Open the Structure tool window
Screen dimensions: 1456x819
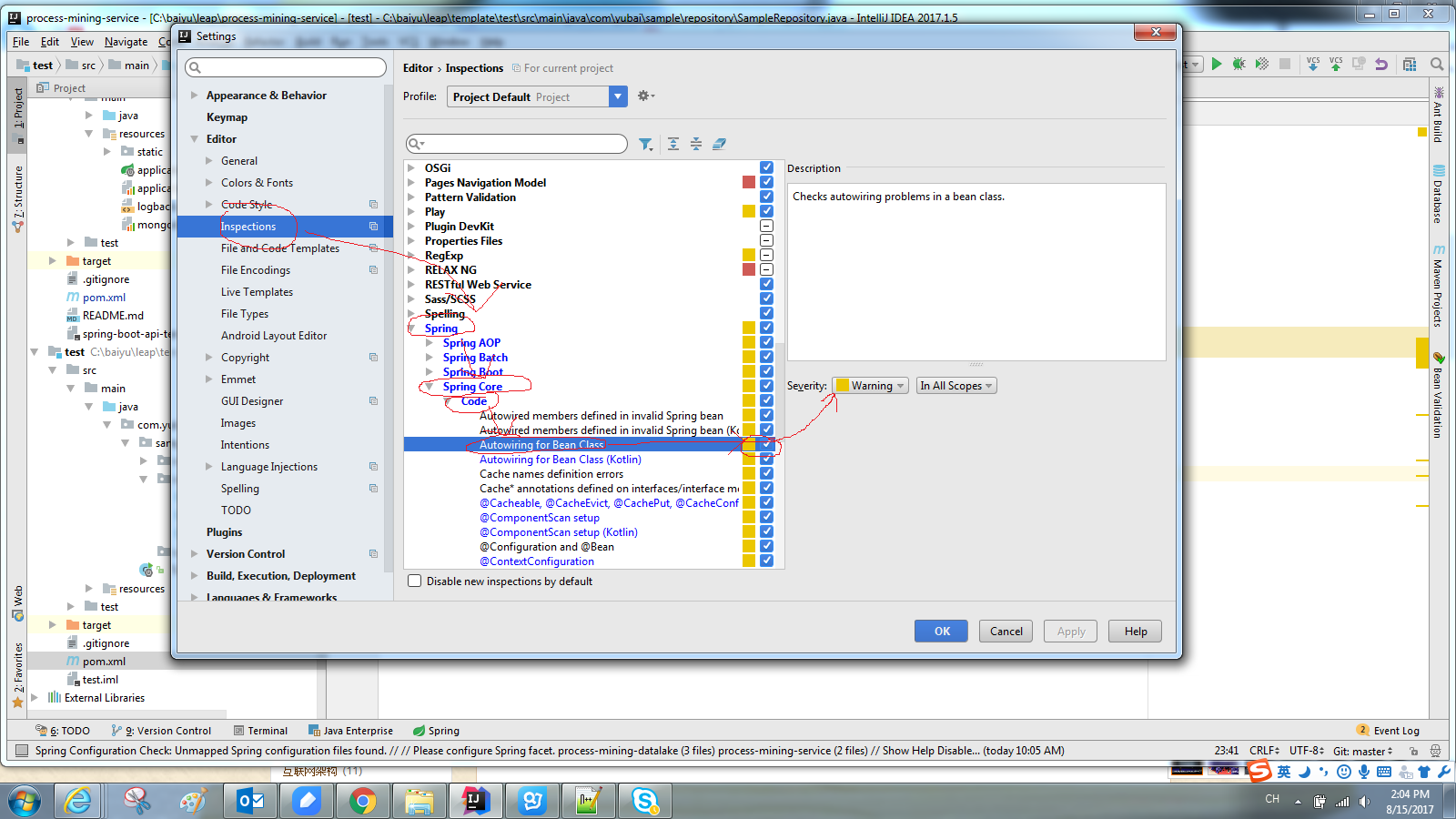(18, 198)
